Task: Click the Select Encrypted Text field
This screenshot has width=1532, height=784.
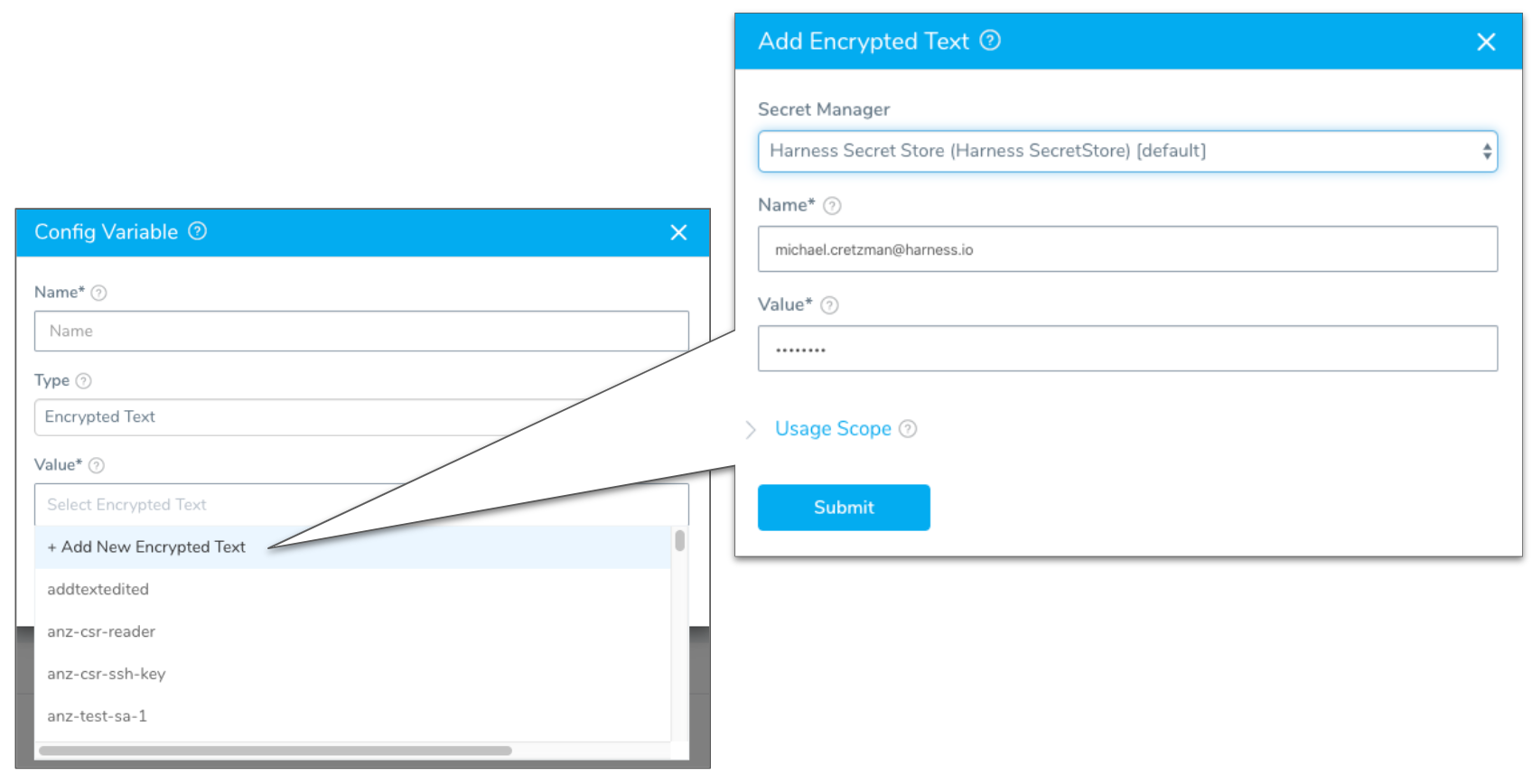Action: pos(361,505)
